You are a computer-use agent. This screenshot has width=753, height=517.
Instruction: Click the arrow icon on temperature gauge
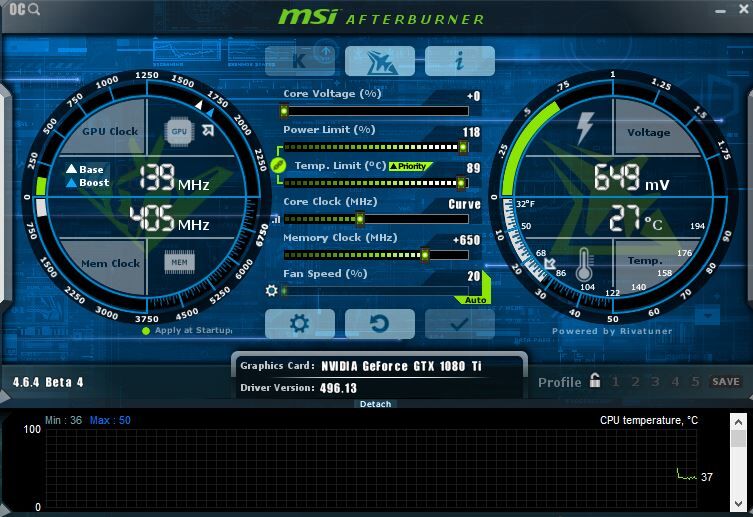550,263
